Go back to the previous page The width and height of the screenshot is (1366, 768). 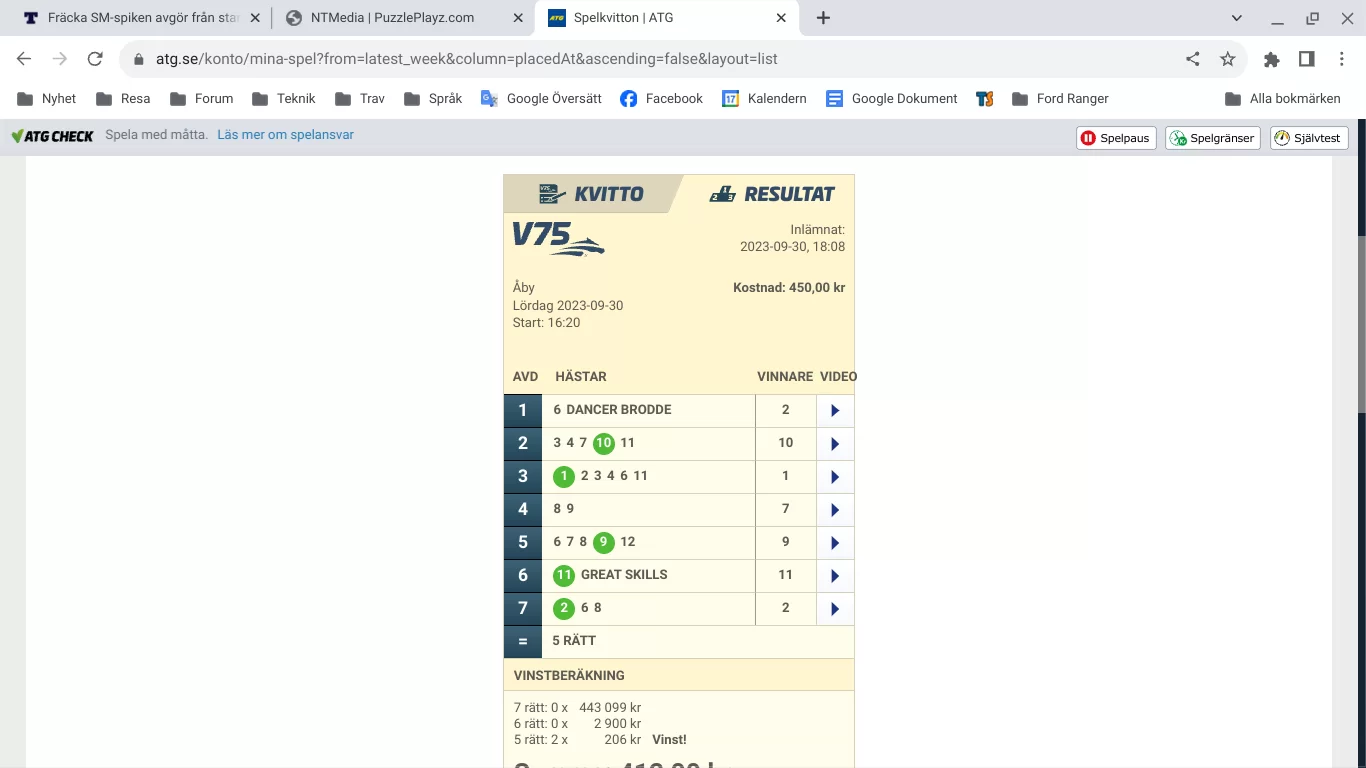(x=24, y=59)
